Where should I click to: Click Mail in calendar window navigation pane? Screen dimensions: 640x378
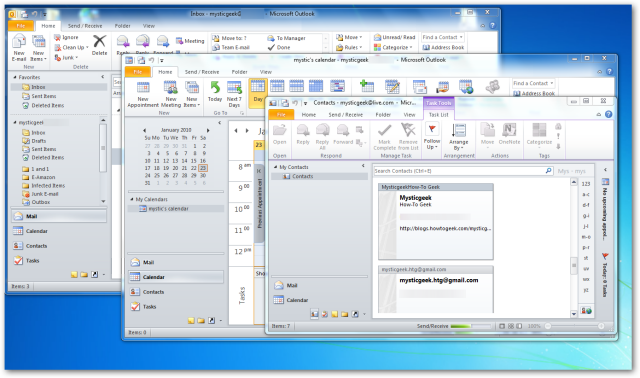[142, 262]
